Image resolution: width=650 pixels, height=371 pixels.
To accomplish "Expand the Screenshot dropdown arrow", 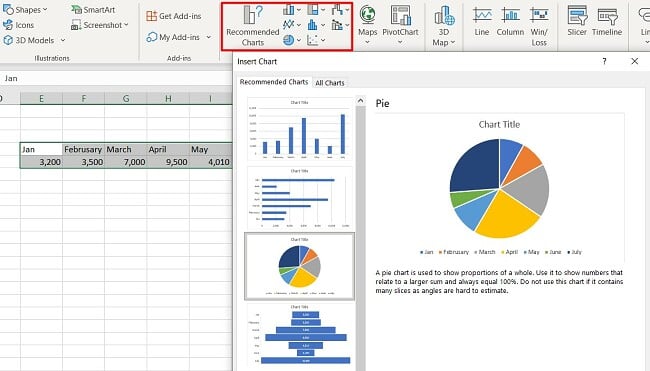I will click(x=126, y=25).
